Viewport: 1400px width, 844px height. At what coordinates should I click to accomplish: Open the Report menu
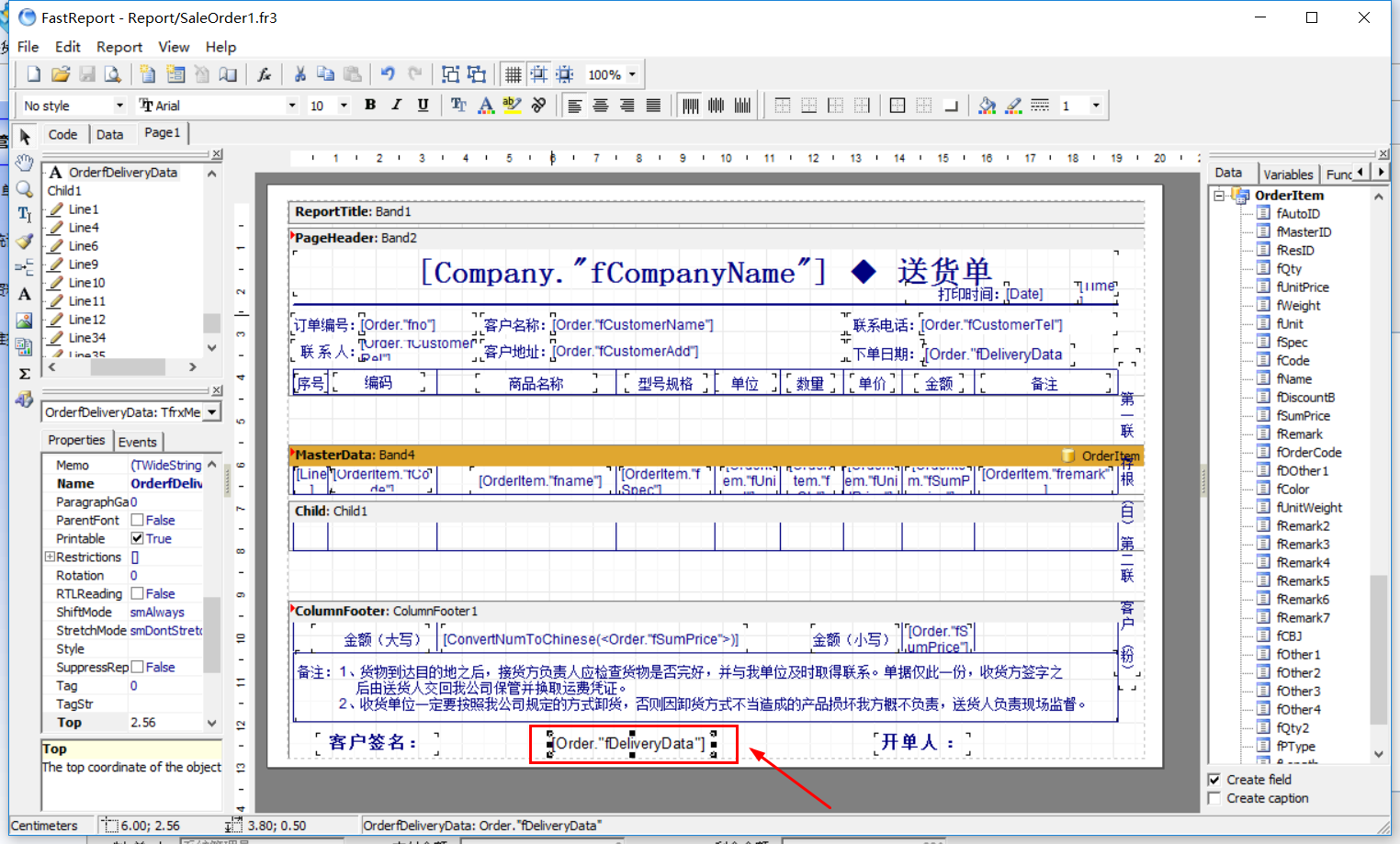119,47
